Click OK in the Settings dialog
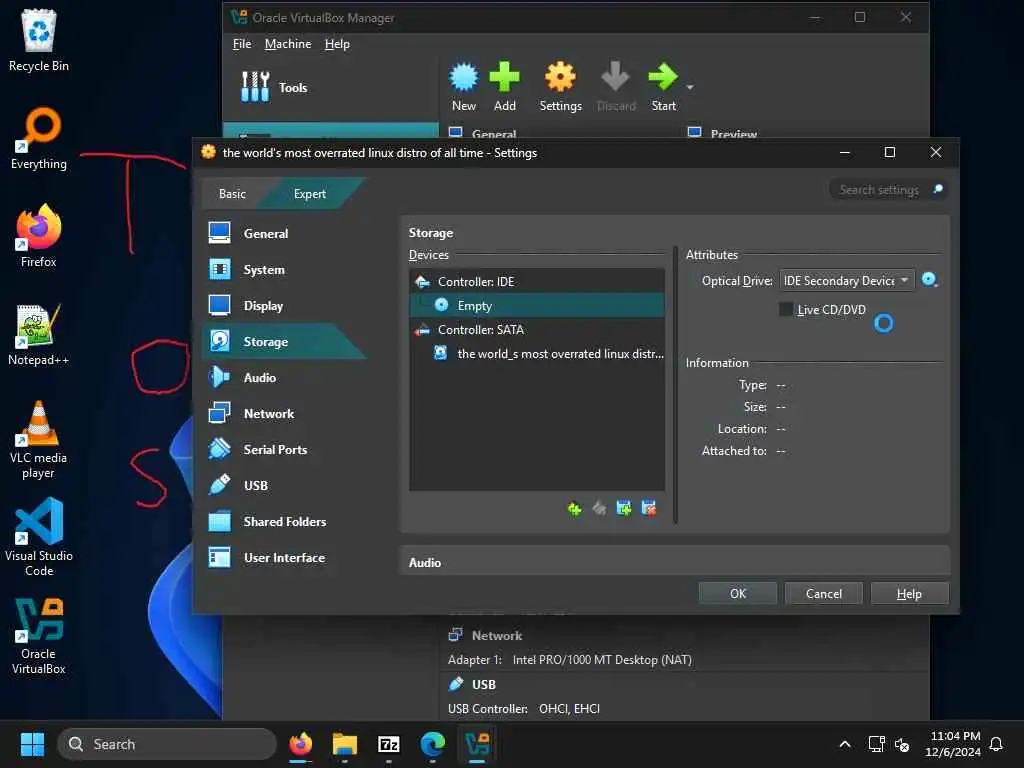The height and width of the screenshot is (768, 1024). 737,593
